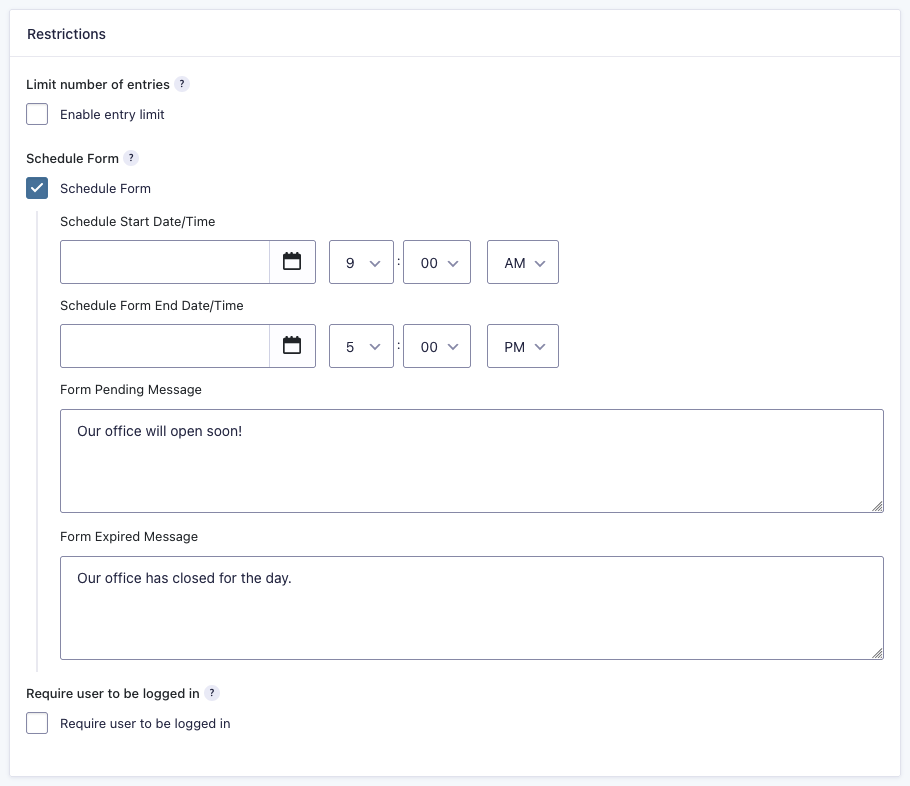910x786 pixels.
Task: Click the help icon beside Schedule Form
Action: (130, 158)
